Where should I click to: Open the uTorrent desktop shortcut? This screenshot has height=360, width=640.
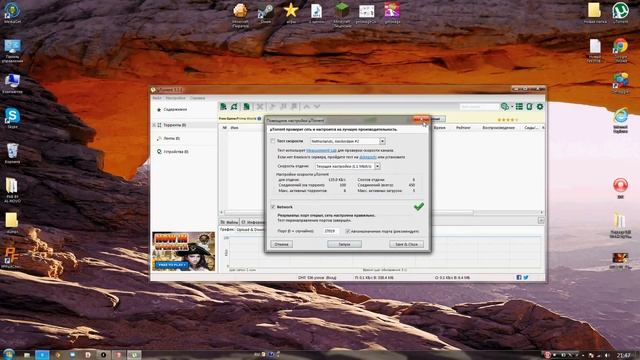click(x=620, y=12)
